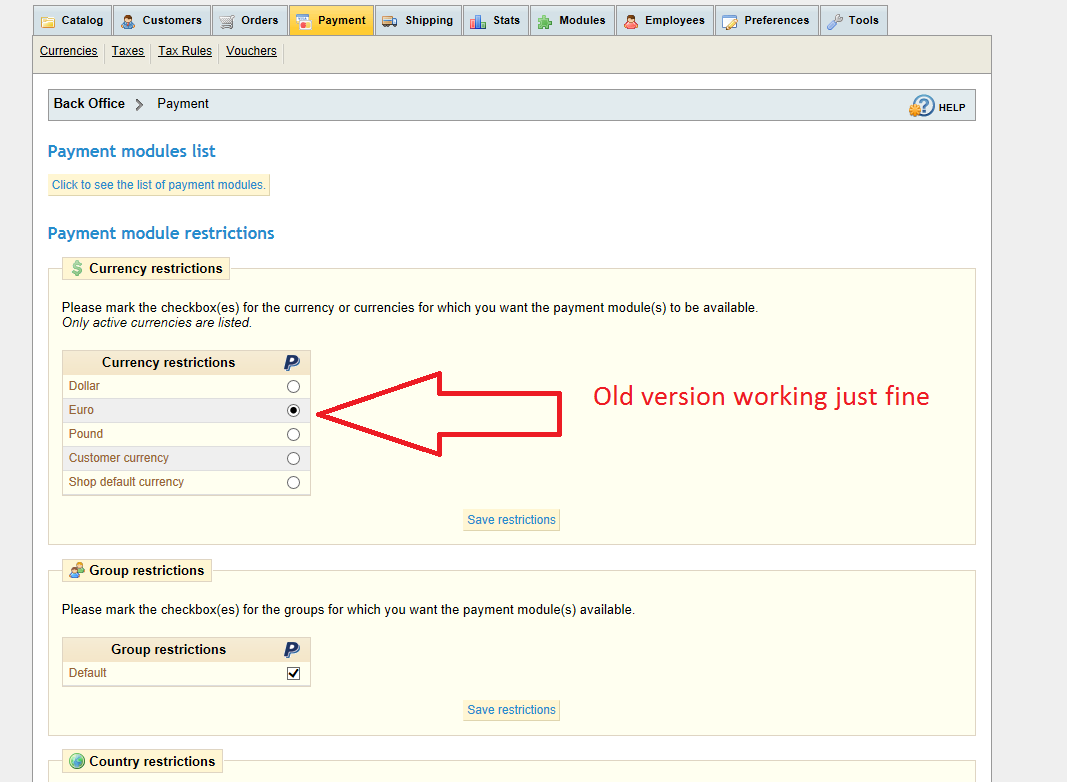Switch to the Preferences tab

pos(766,20)
